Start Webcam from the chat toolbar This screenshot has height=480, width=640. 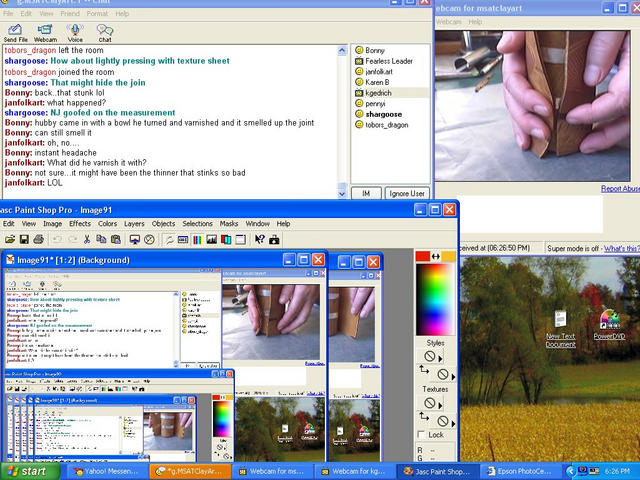click(45, 33)
